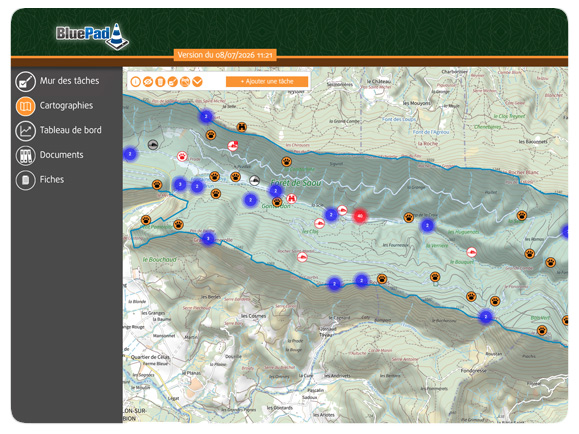The image size is (579, 434).
Task: Click the task edit icon in the map toolbar
Action: pyautogui.click(x=172, y=82)
